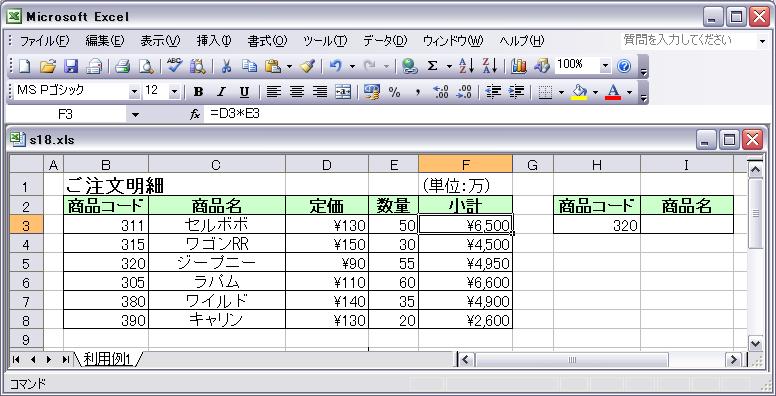The image size is (776, 396).
Task: Apply the Percent Style icon
Action: tap(394, 92)
